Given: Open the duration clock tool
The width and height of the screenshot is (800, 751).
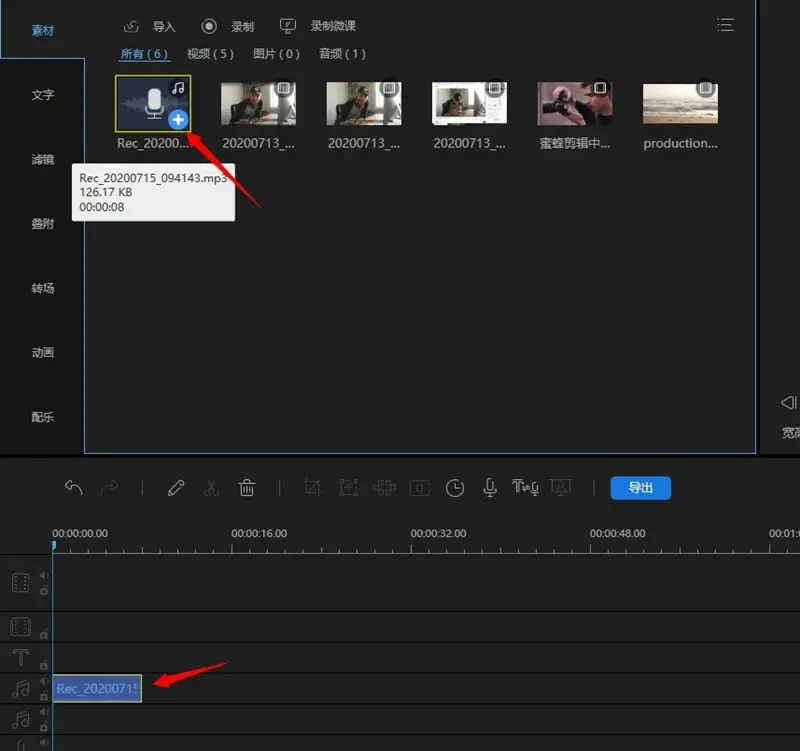Looking at the screenshot, I should [455, 488].
